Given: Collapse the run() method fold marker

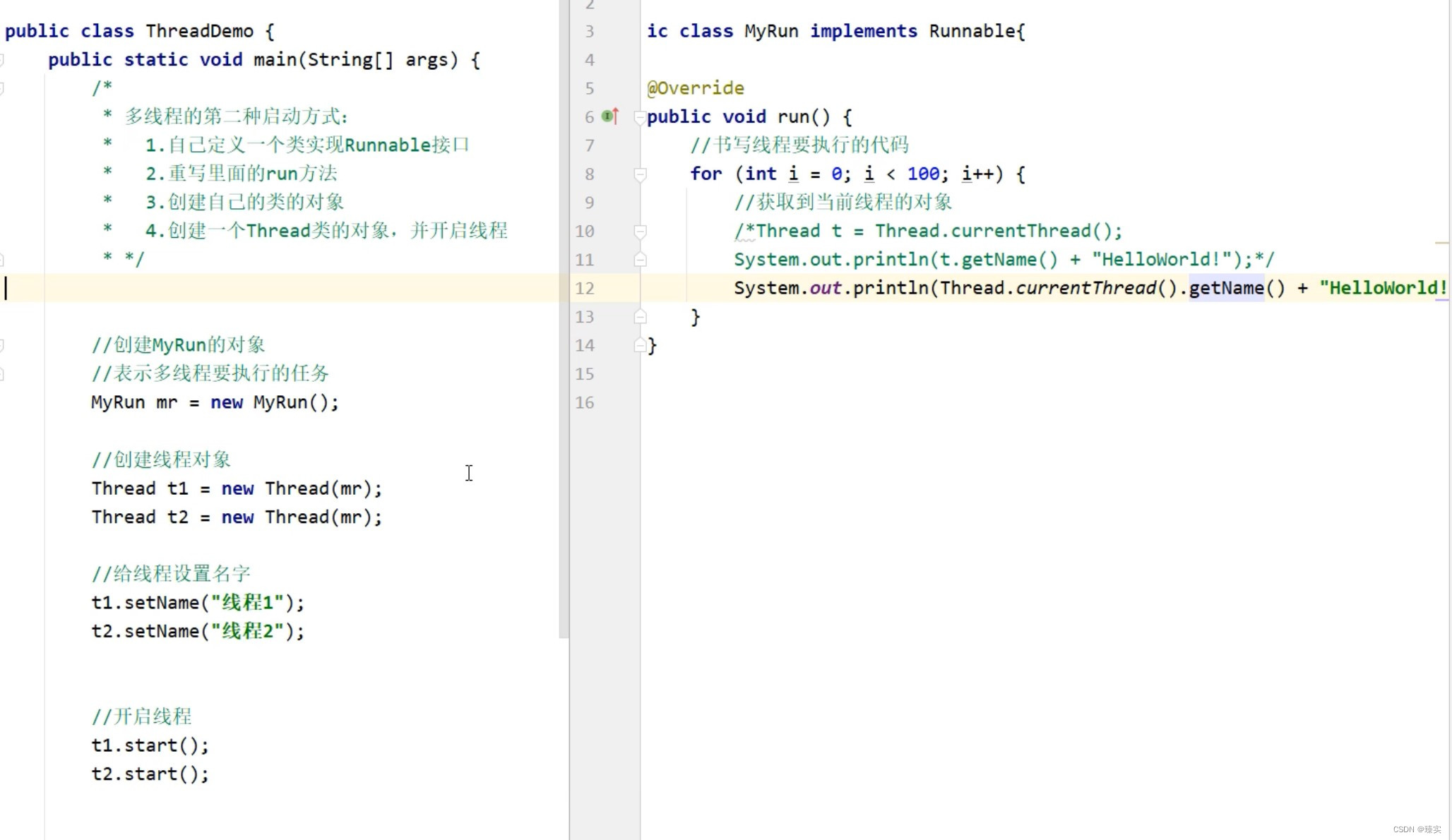Looking at the screenshot, I should (640, 117).
